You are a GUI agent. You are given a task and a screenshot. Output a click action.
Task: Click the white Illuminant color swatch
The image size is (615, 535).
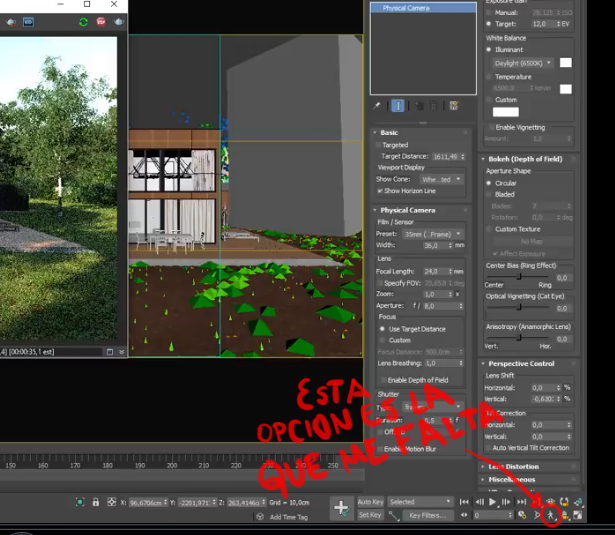click(x=566, y=62)
